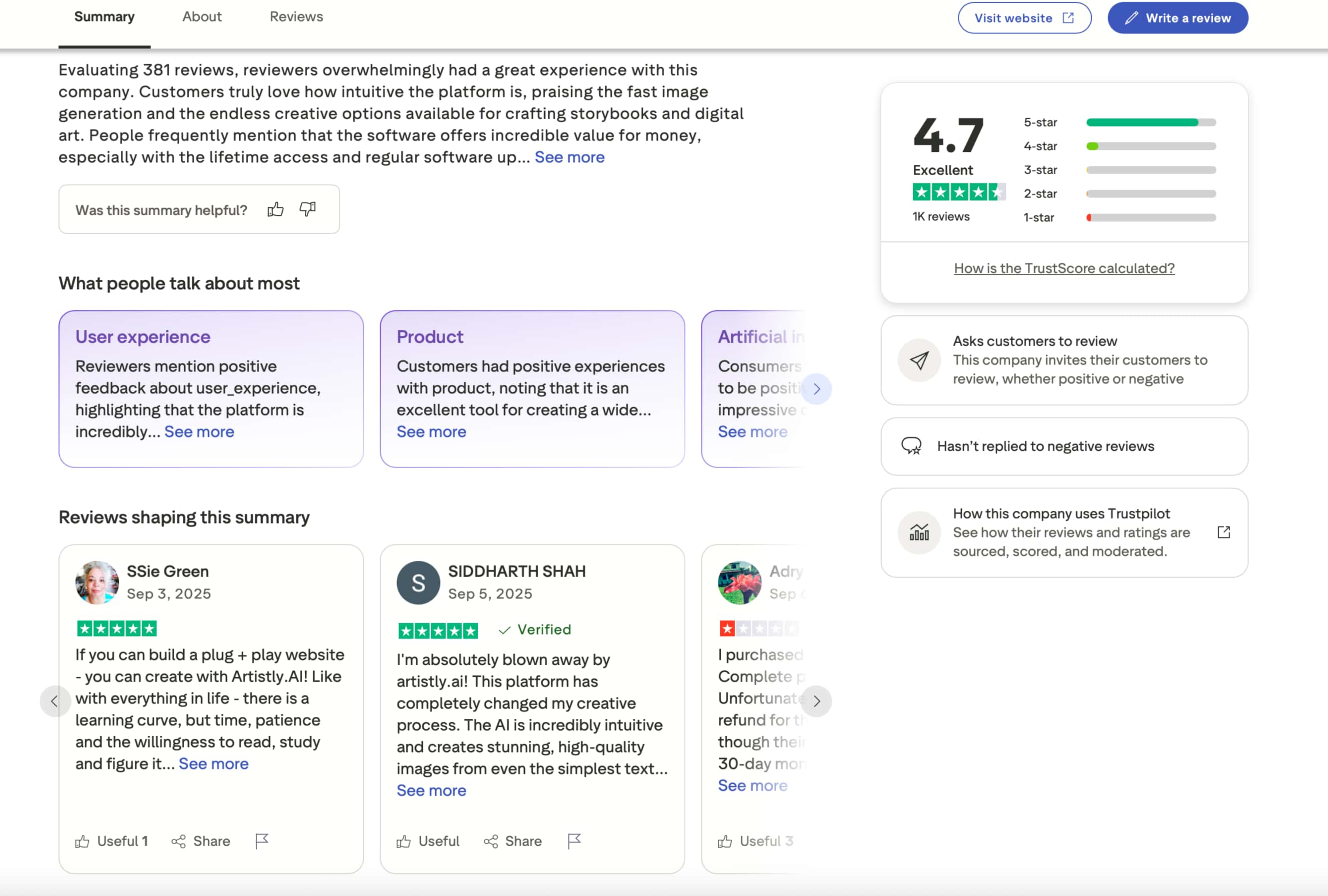1328x896 pixels.
Task: Go back to previous reviews with the left arrow
Action: pos(55,701)
